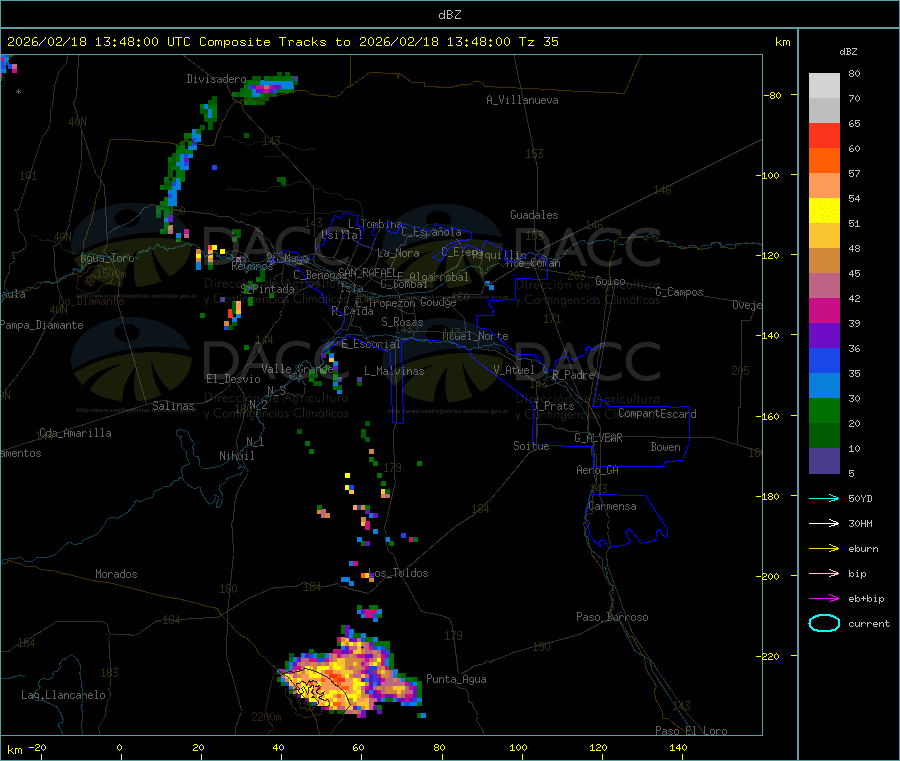Click the blue 35-36 dBZ swatch

(x=824, y=360)
